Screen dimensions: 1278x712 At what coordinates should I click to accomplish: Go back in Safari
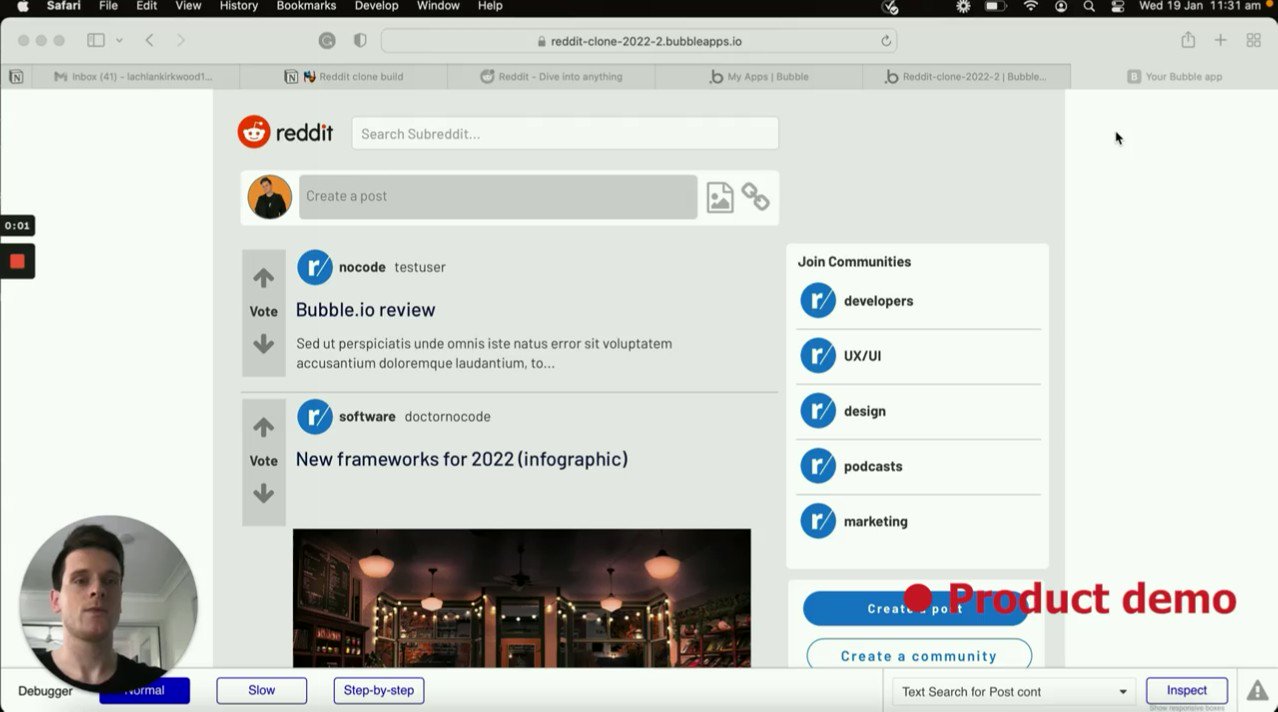[x=149, y=40]
